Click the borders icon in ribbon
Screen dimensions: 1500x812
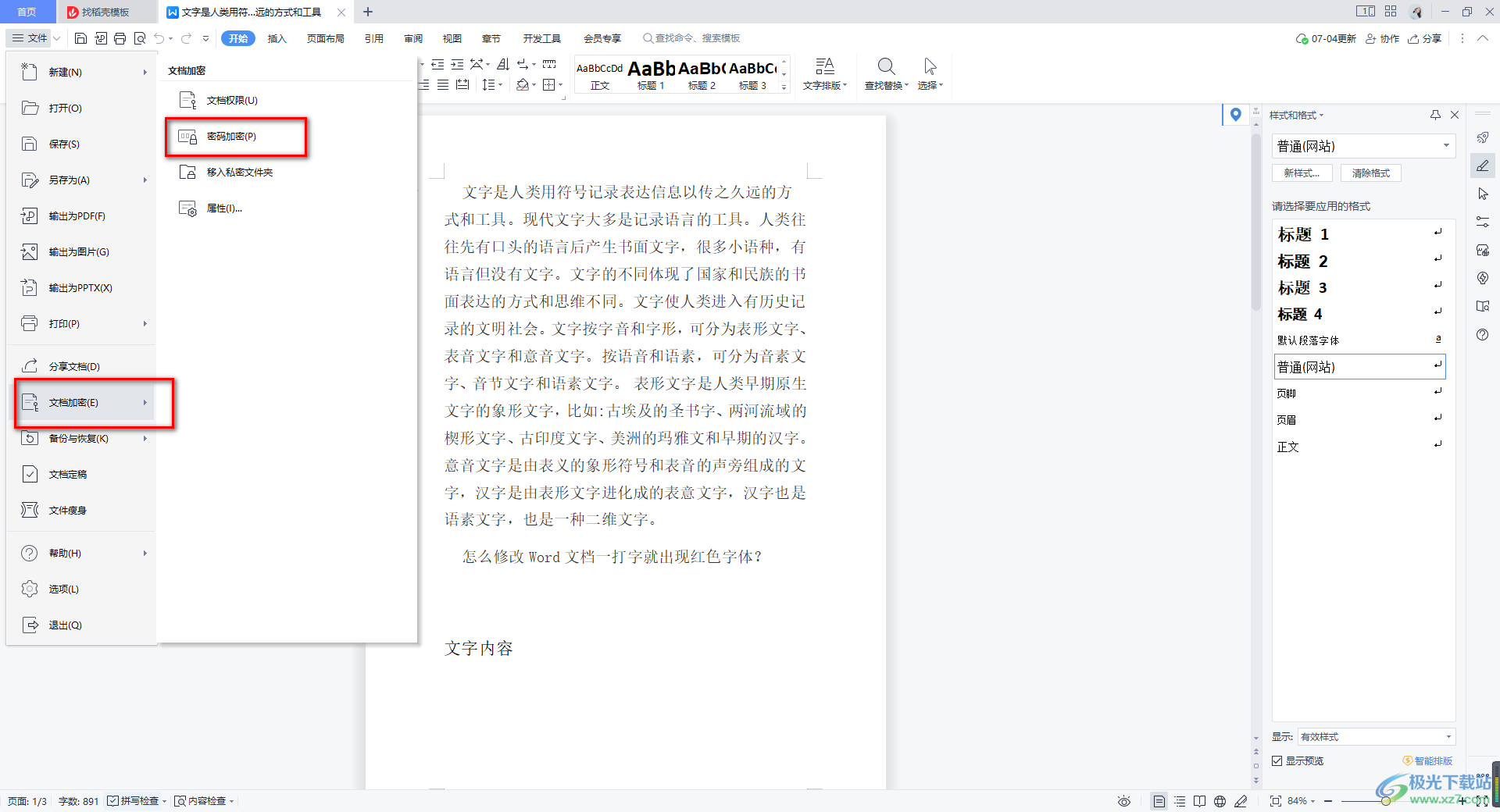pyautogui.click(x=549, y=84)
